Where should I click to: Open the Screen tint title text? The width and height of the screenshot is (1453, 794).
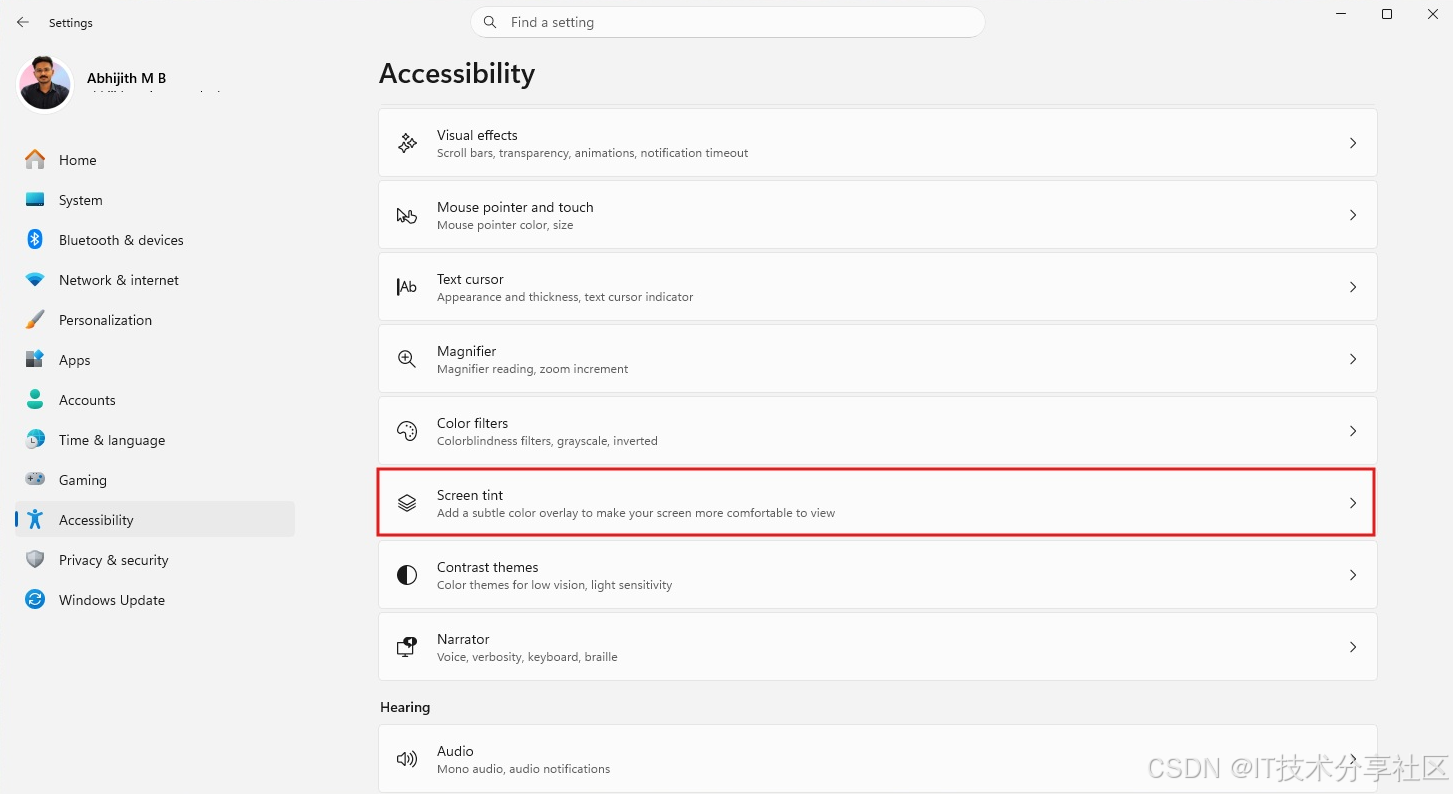(x=470, y=495)
